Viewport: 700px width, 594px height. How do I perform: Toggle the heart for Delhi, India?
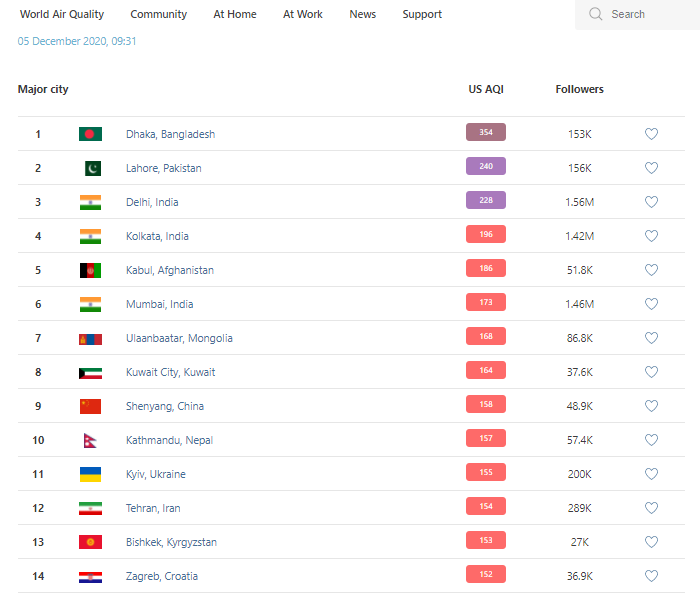pyautogui.click(x=651, y=202)
